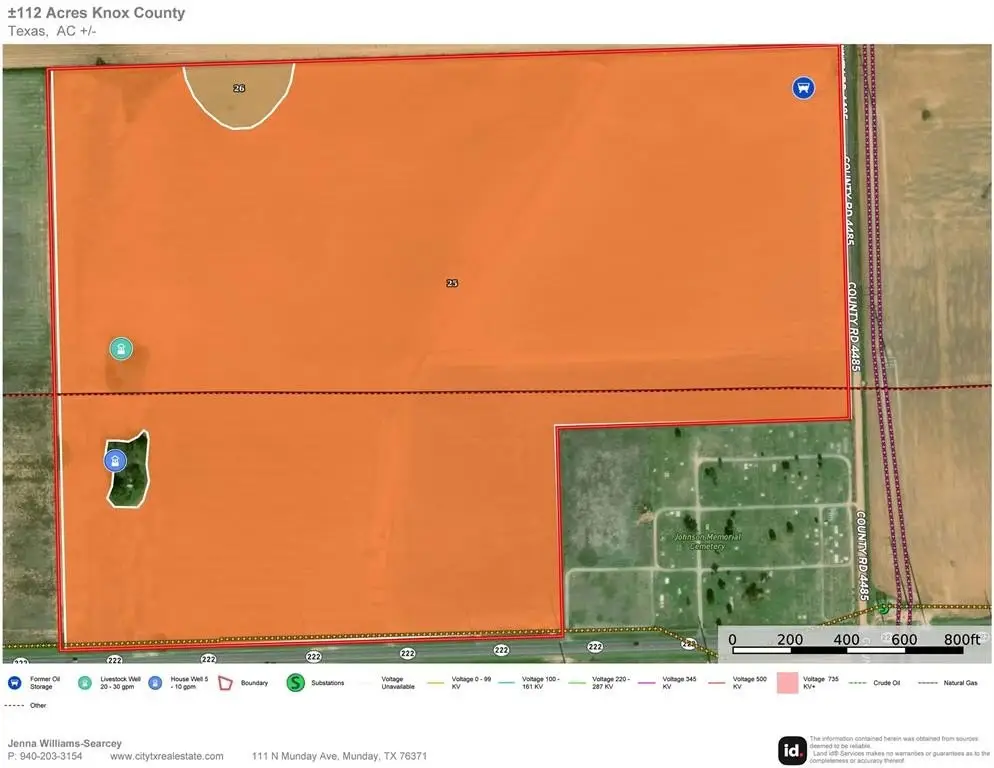Click the parcel label 25
The image size is (994, 768).
pyautogui.click(x=452, y=283)
